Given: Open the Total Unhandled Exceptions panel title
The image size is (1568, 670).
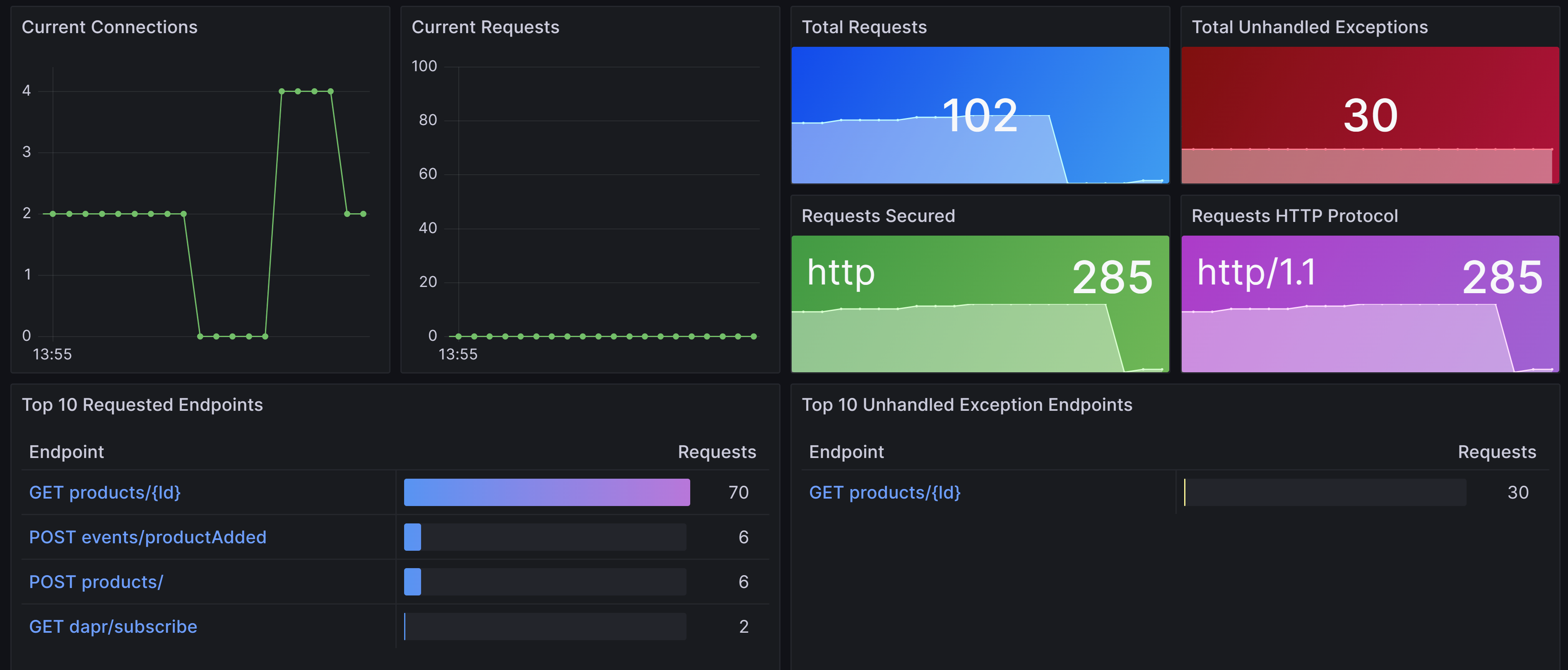Looking at the screenshot, I should 1309,27.
